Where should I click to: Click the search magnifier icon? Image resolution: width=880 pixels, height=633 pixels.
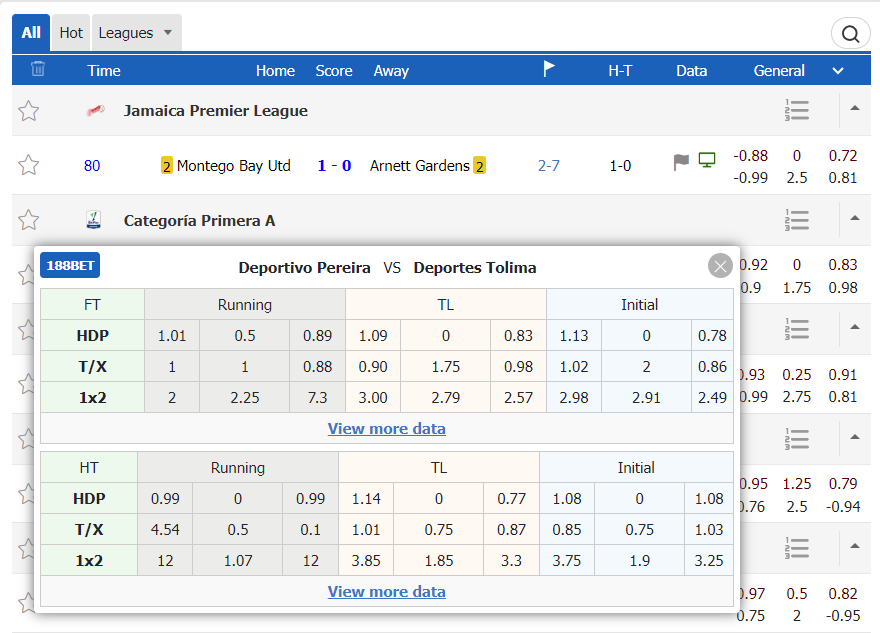pos(850,33)
